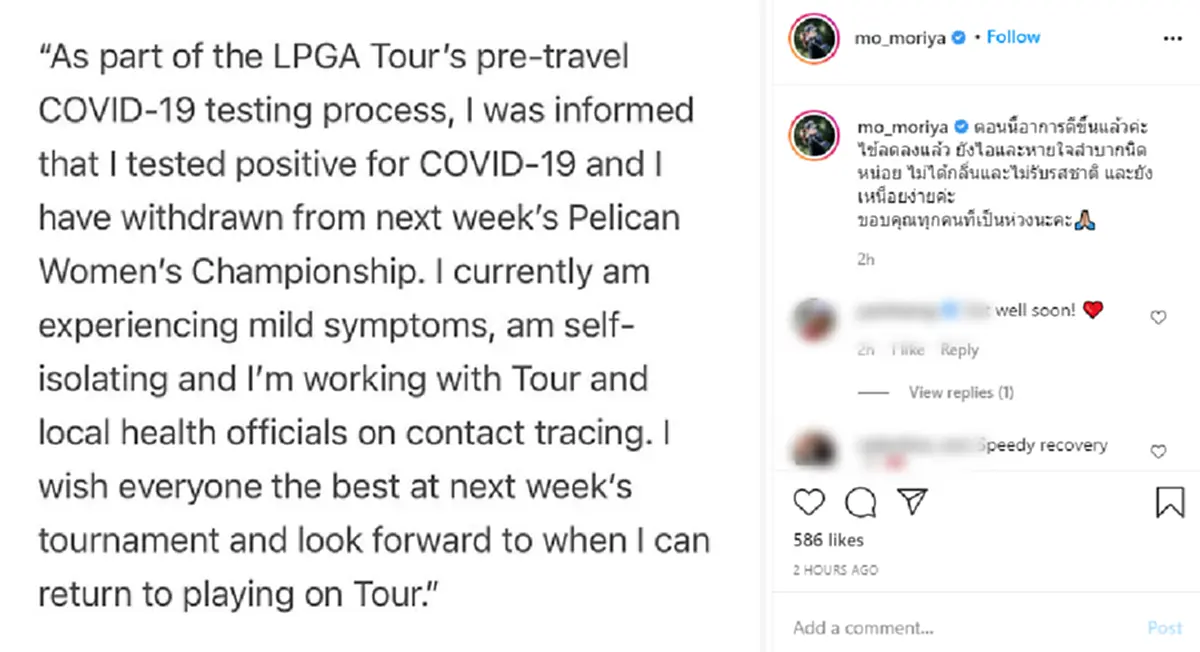This screenshot has height=652, width=1200.
Task: Click the 2 HOURS AGO timestamp
Action: pyautogui.click(x=836, y=569)
